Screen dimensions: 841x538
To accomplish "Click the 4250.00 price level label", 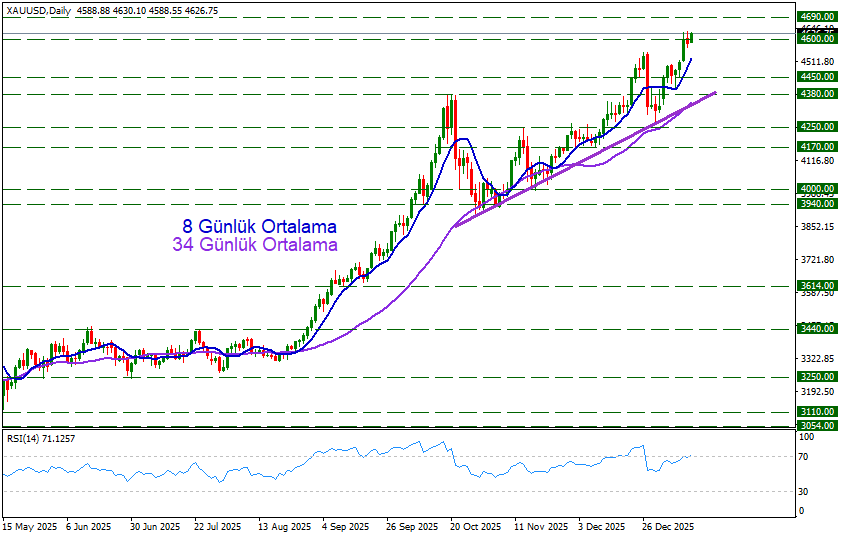I will click(817, 127).
